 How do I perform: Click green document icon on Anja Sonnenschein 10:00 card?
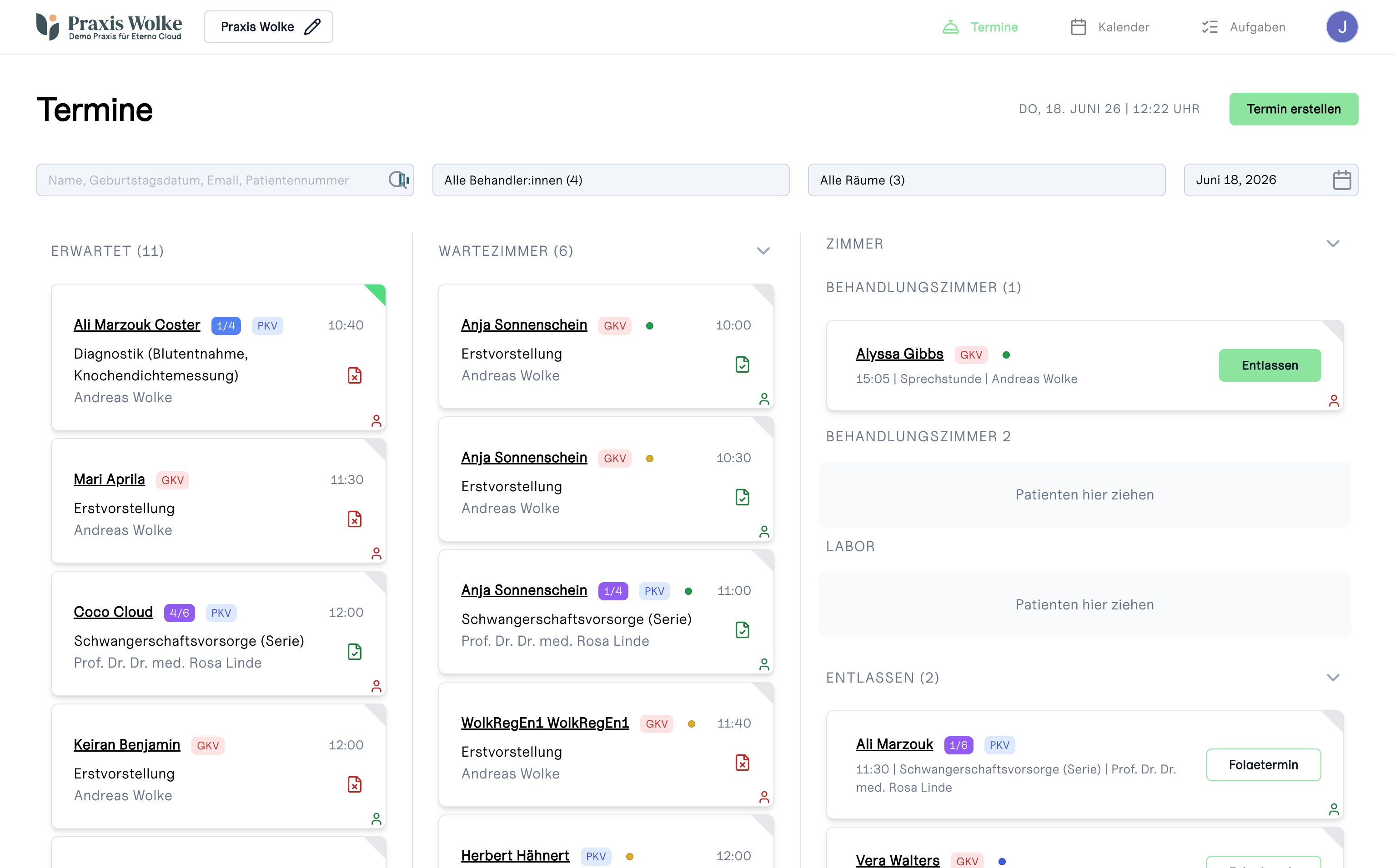click(742, 364)
